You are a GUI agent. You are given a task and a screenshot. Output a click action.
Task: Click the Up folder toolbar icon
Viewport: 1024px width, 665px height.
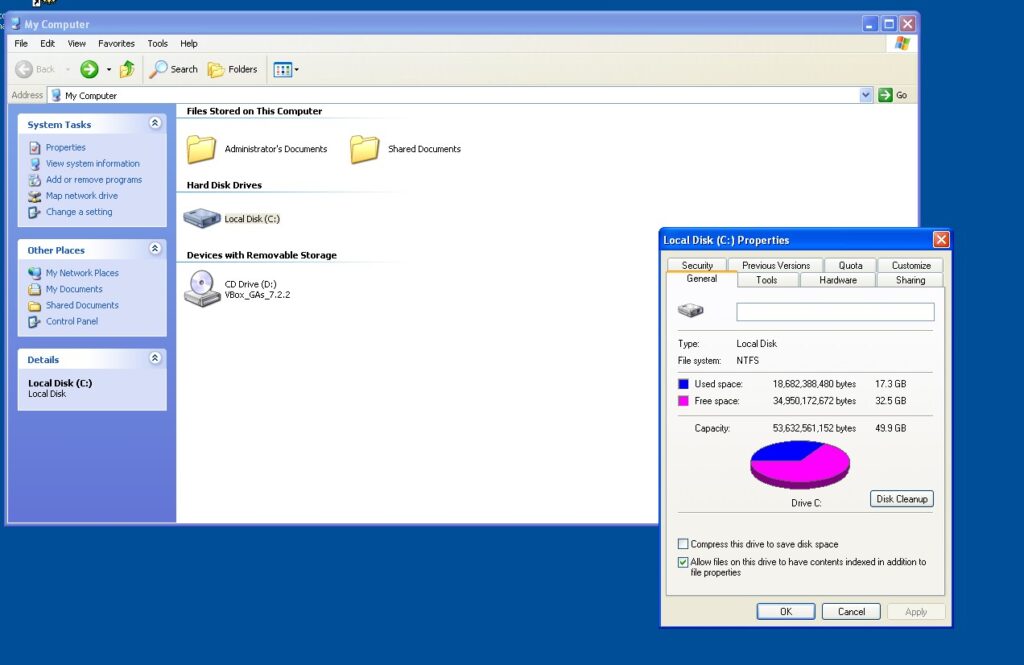(x=127, y=69)
